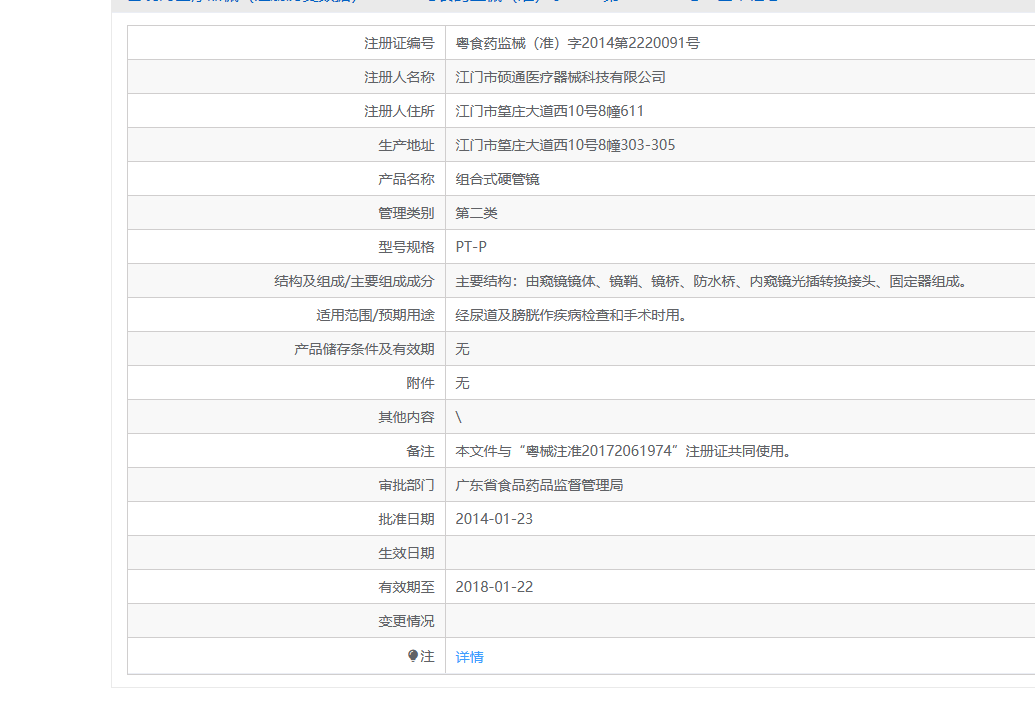The image size is (1035, 703).
Task: Select management category value 第二类
Action: click(477, 213)
